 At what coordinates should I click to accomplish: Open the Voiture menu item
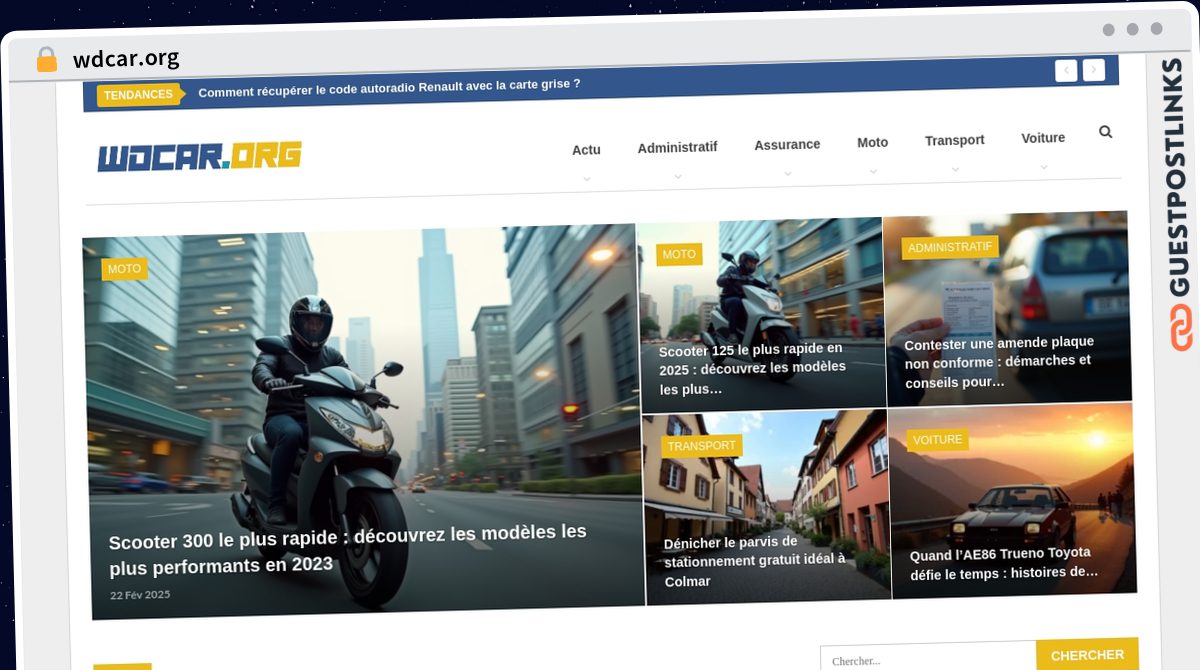pos(1043,138)
